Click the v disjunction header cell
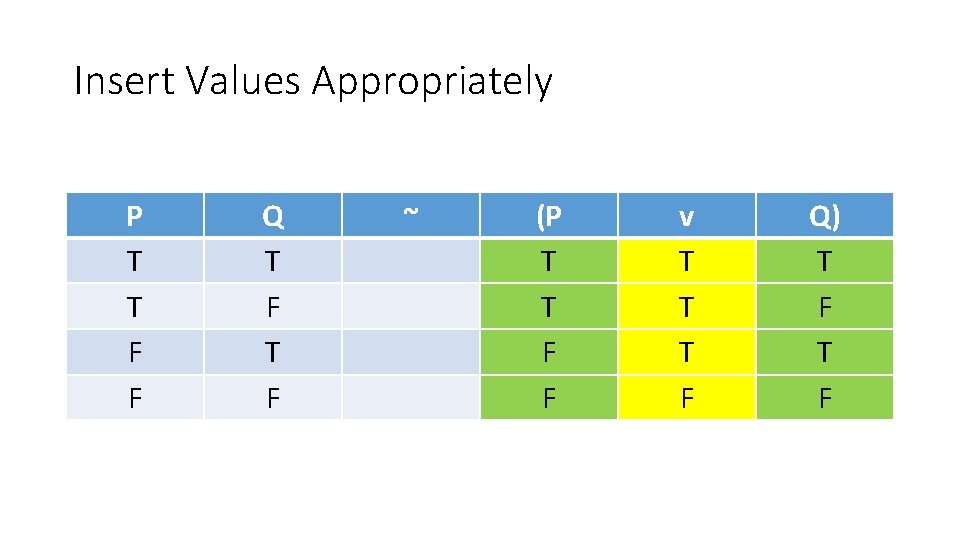 click(x=687, y=215)
